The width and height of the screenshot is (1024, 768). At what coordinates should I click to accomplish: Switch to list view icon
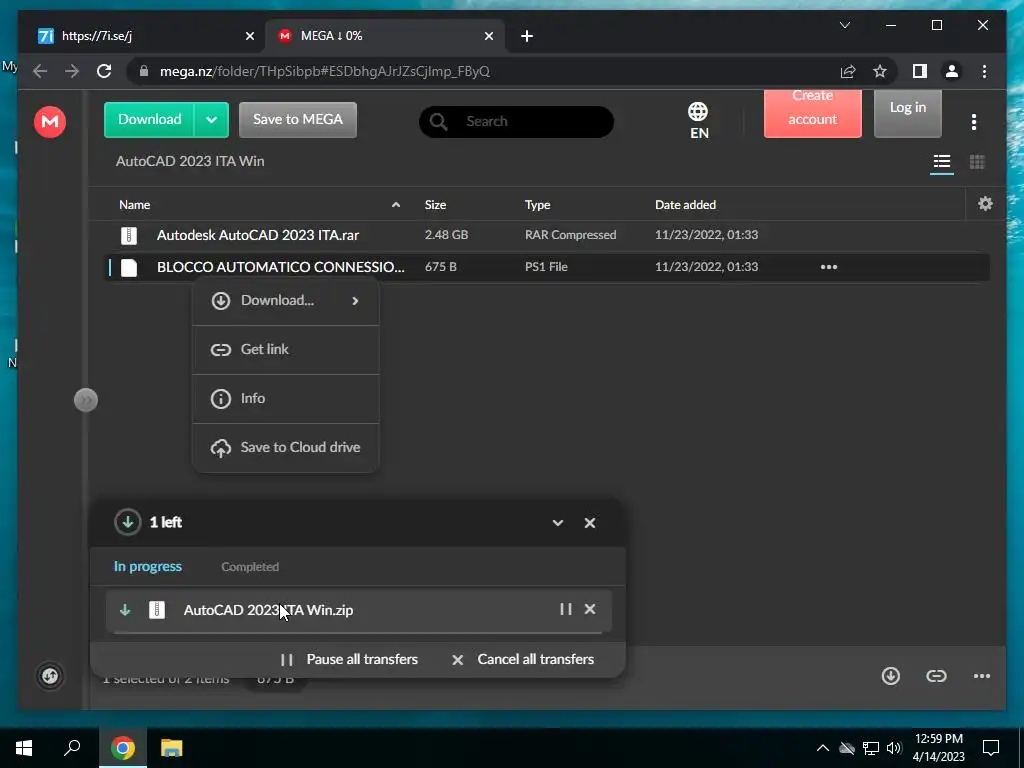click(942, 161)
